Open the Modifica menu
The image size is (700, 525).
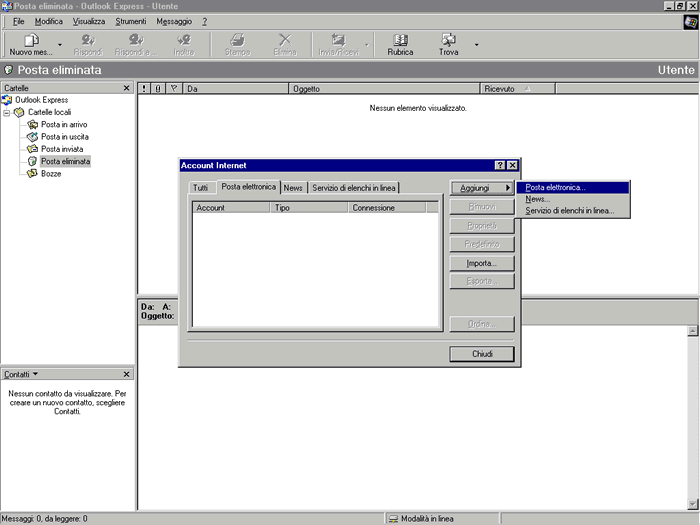[x=49, y=21]
